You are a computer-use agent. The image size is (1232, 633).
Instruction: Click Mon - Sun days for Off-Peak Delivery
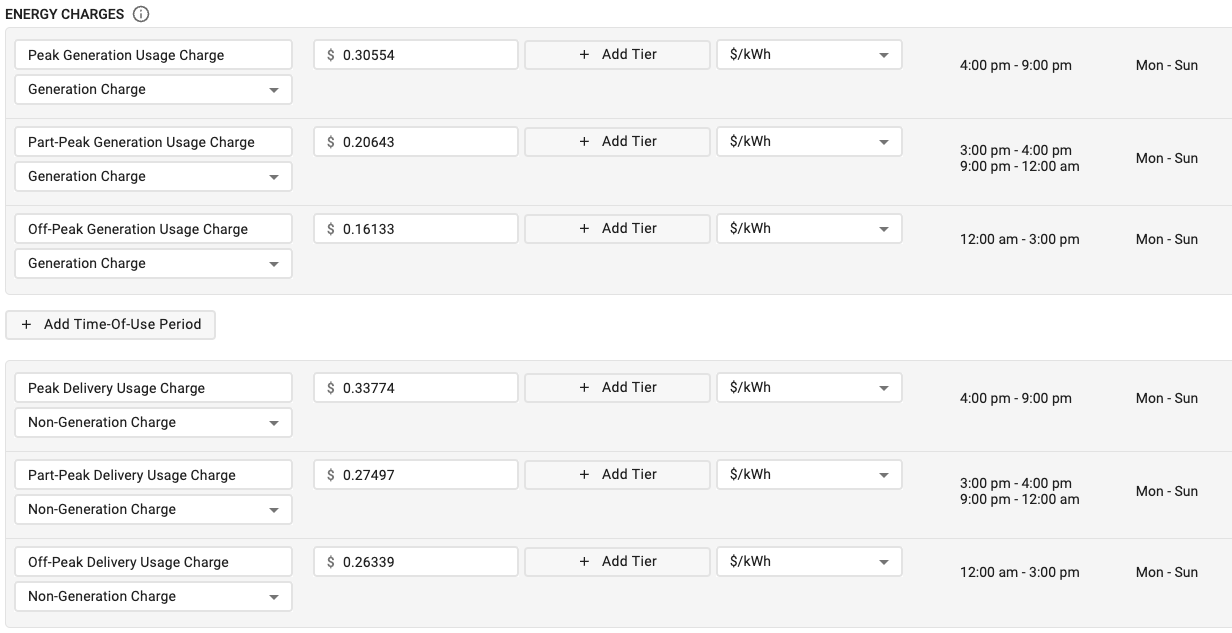[x=1166, y=573]
